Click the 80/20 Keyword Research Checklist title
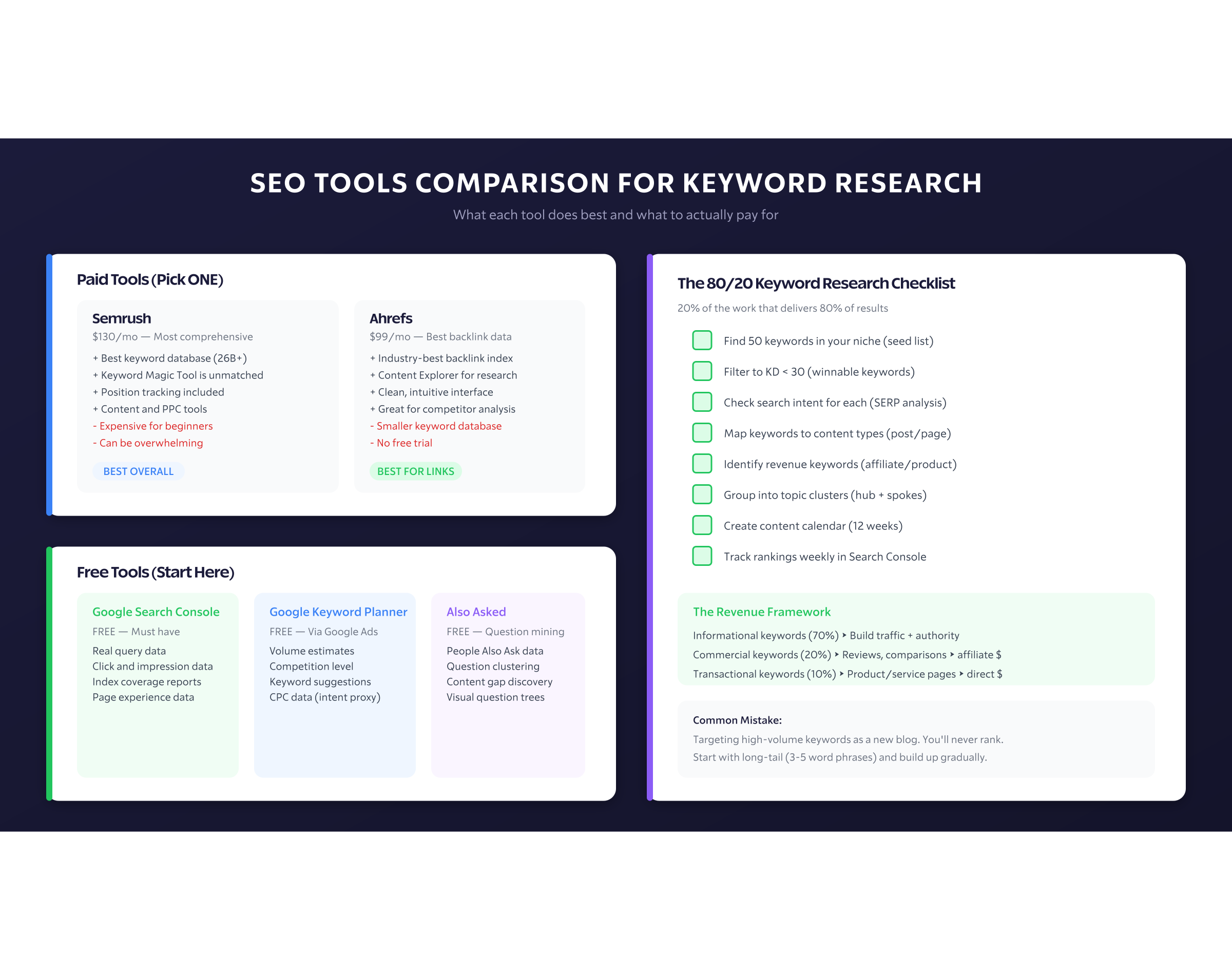1232x970 pixels. pyautogui.click(x=816, y=283)
